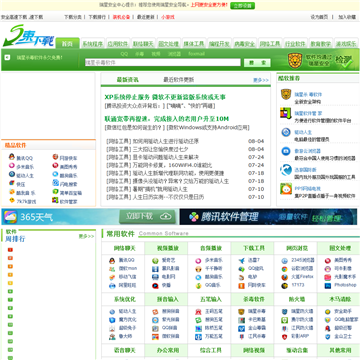Click the small arrow icon left of green bar
The height and width of the screenshot is (360, 360).
[7, 57]
